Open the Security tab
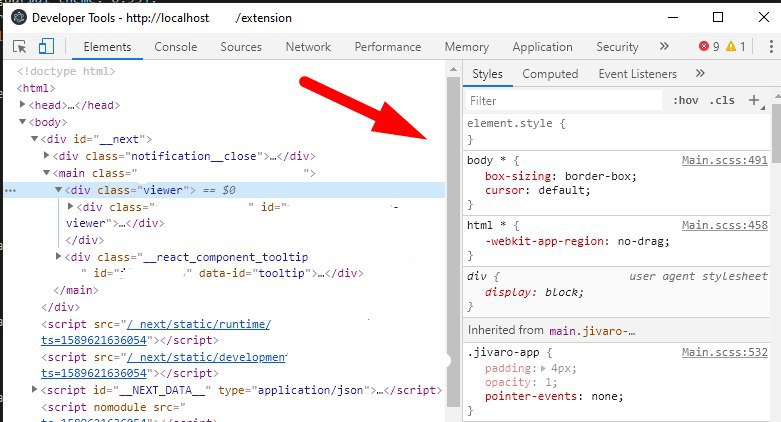This screenshot has height=422, width=781. (x=617, y=47)
